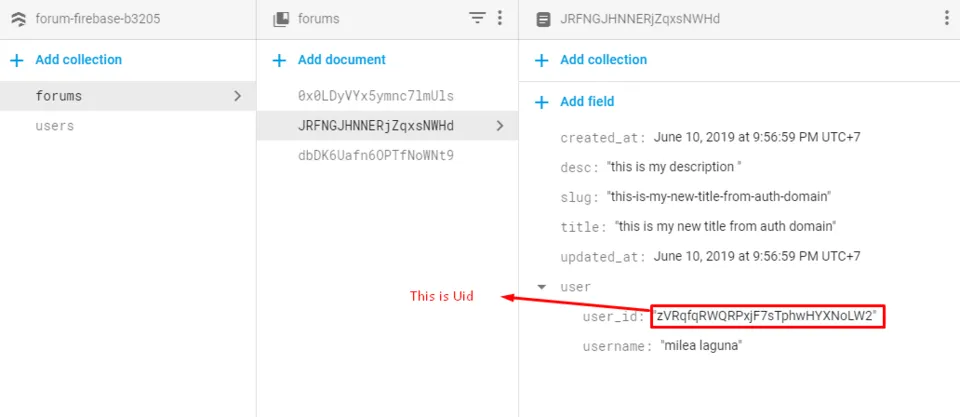Click the chevron on forums collection row
Image resolution: width=960 pixels, height=417 pixels.
pyautogui.click(x=238, y=96)
